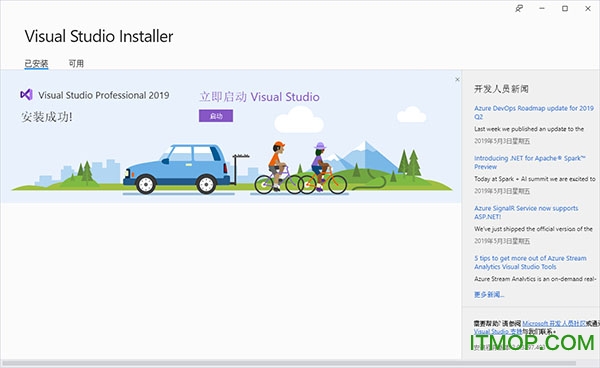This screenshot has height=368, width=600.
Task: Dismiss the install success banner
Action: [x=457, y=80]
